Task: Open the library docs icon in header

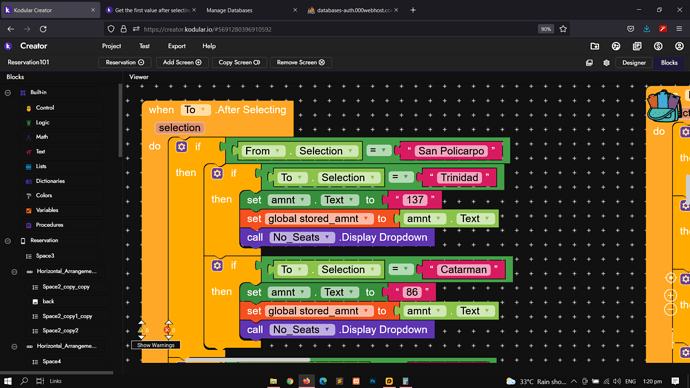Action: 637,46
